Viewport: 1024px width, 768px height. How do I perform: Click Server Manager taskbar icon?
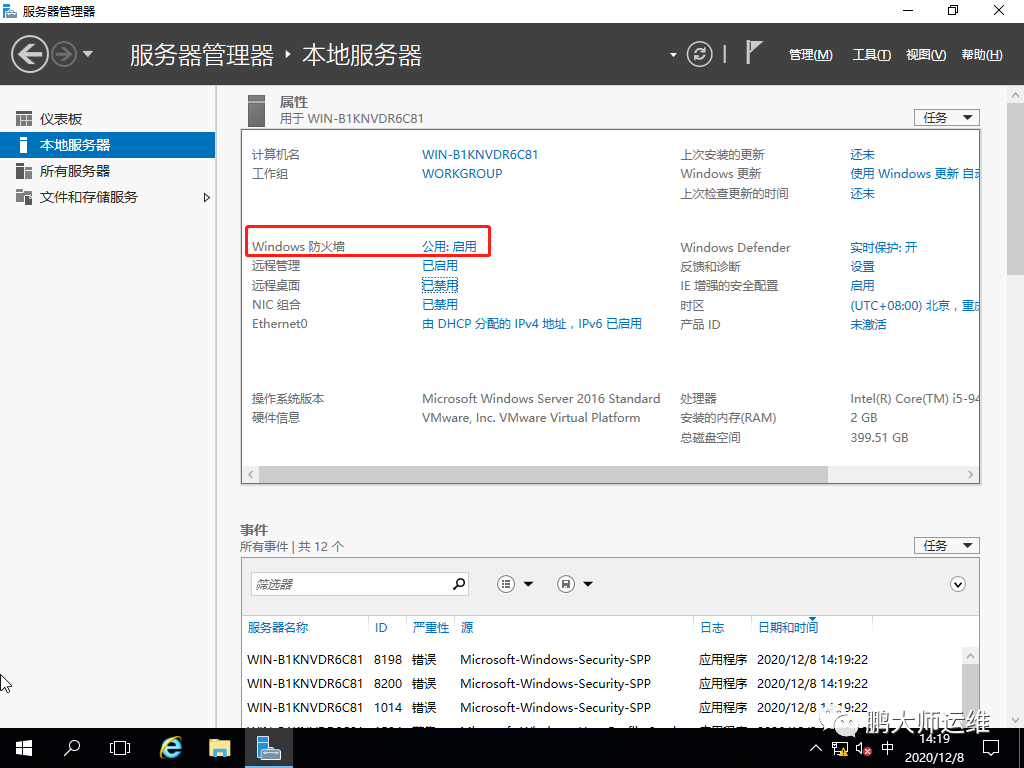click(268, 748)
